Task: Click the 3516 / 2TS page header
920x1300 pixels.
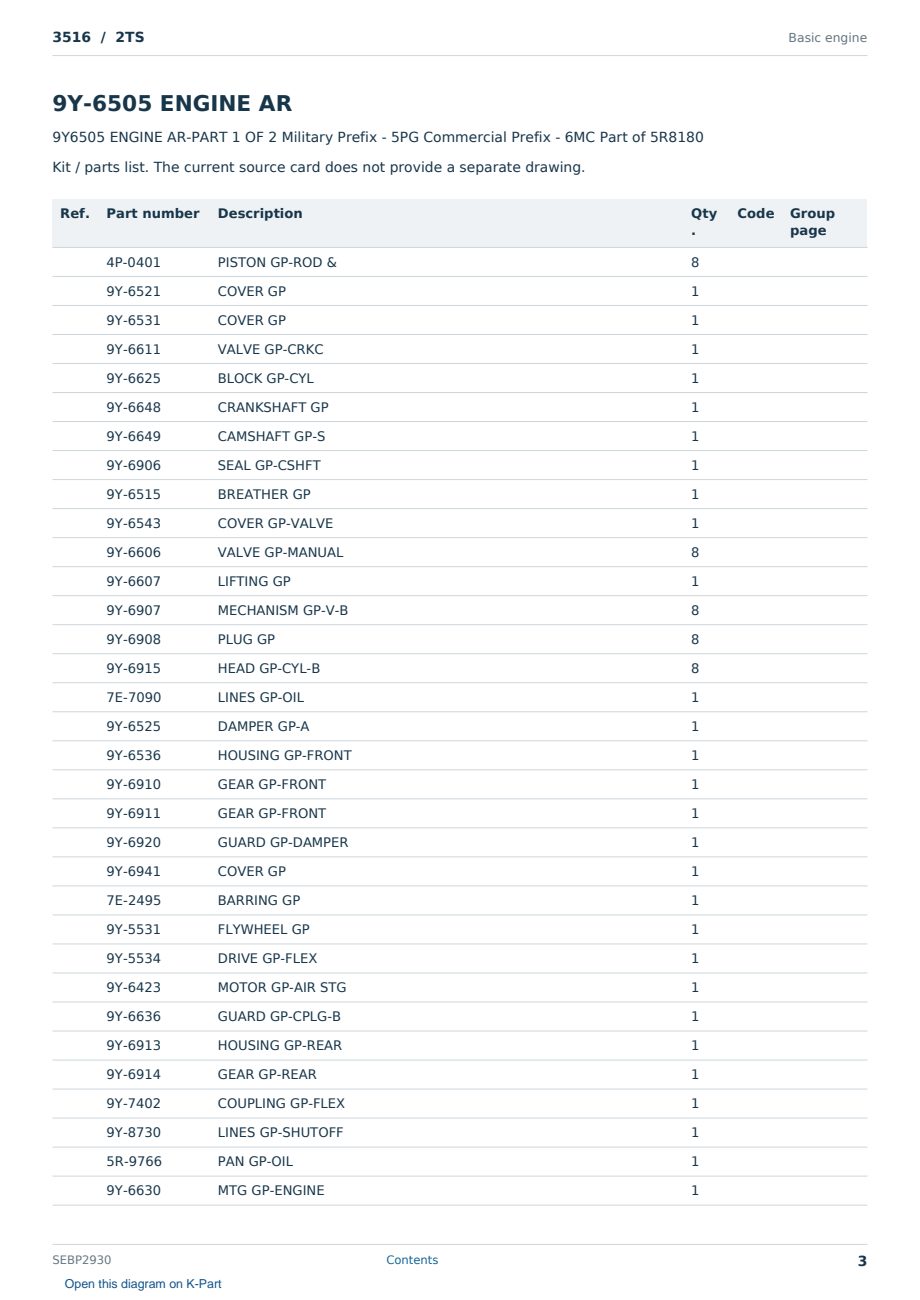Action: [x=98, y=37]
